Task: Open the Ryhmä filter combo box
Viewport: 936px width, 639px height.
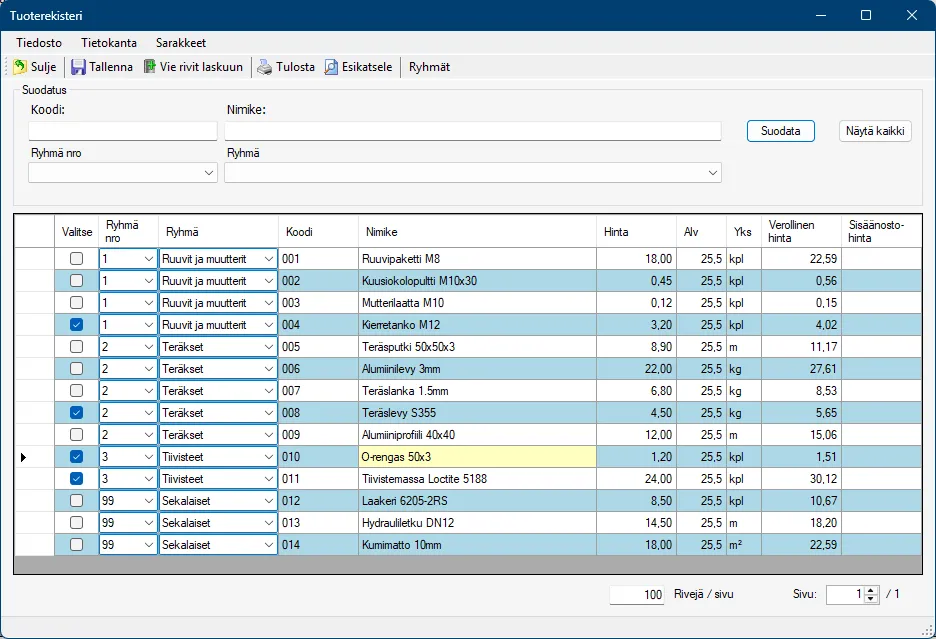Action: point(712,173)
